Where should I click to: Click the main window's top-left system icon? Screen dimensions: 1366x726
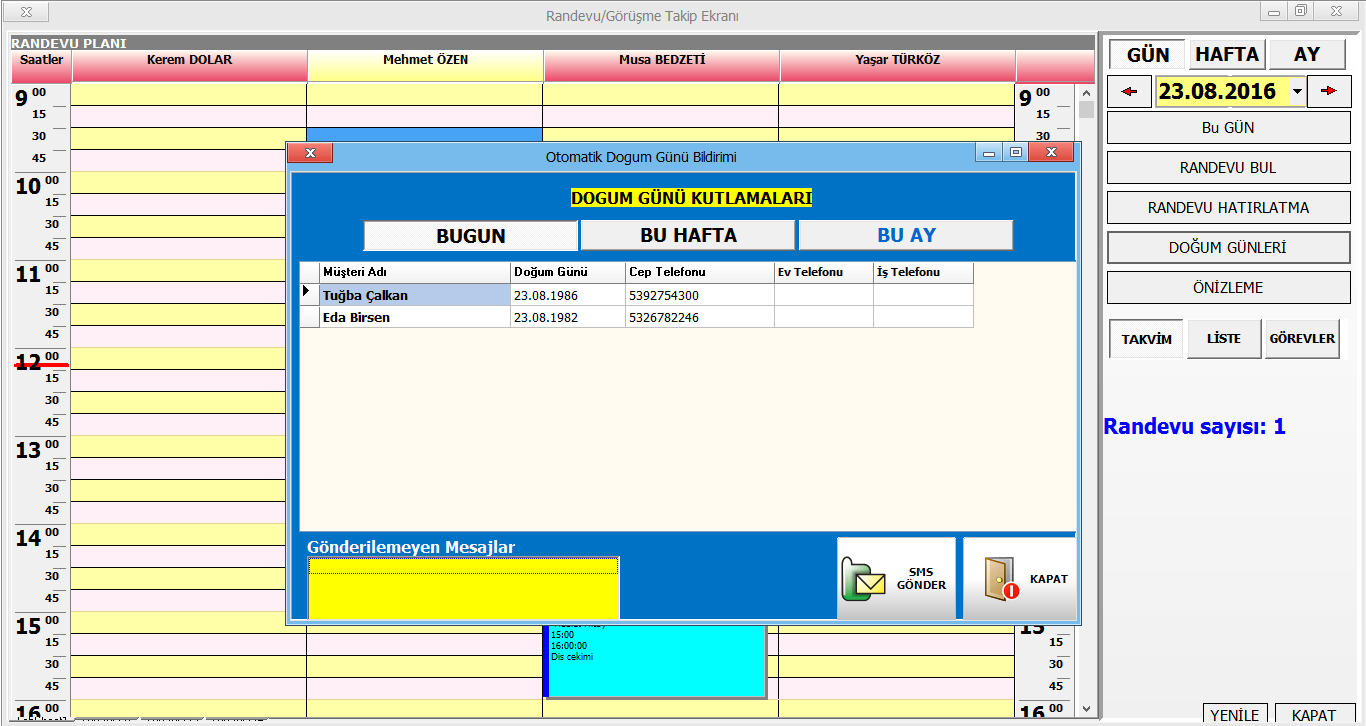[27, 13]
